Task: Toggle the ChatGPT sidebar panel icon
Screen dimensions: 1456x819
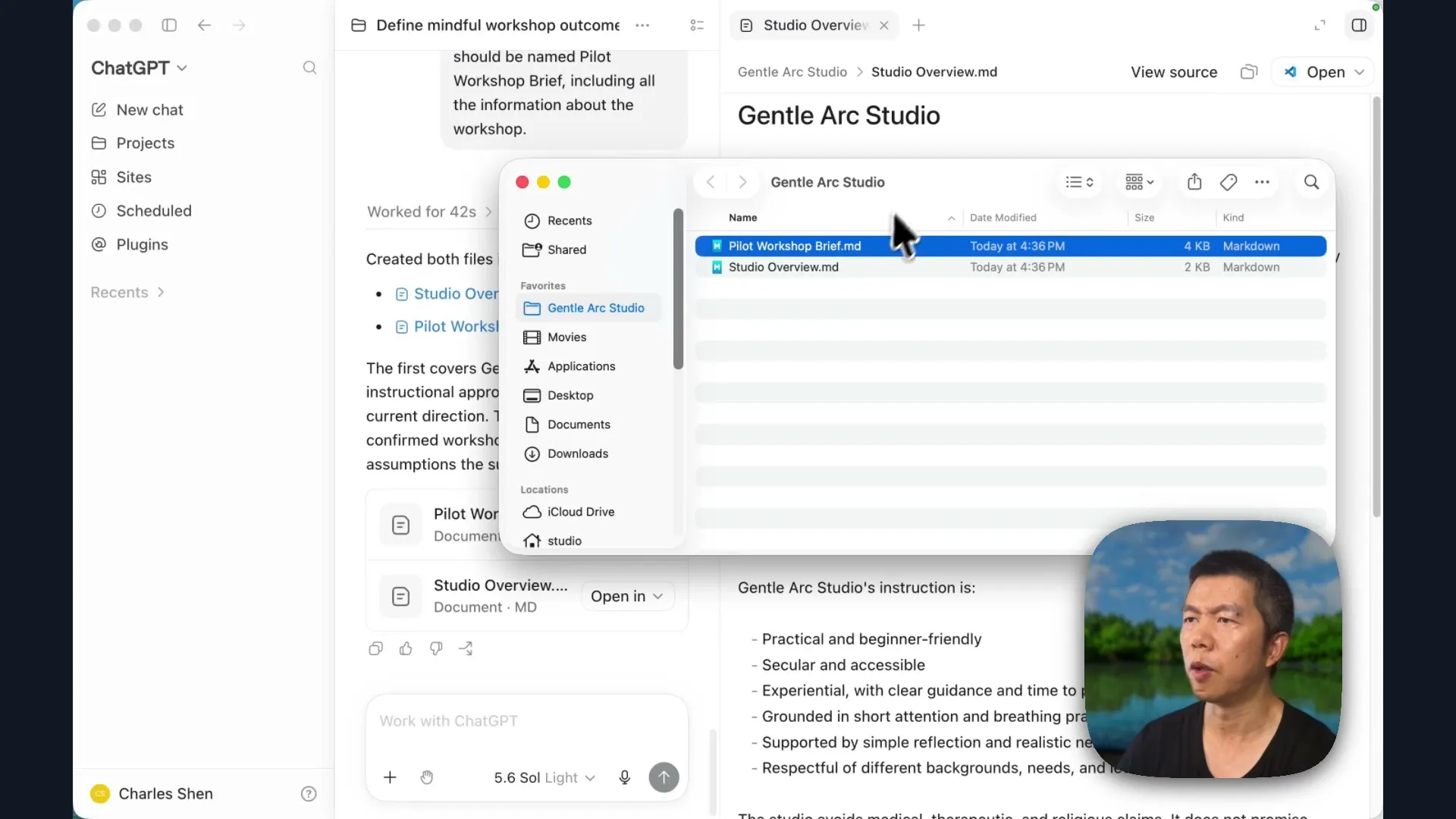Action: [x=169, y=25]
